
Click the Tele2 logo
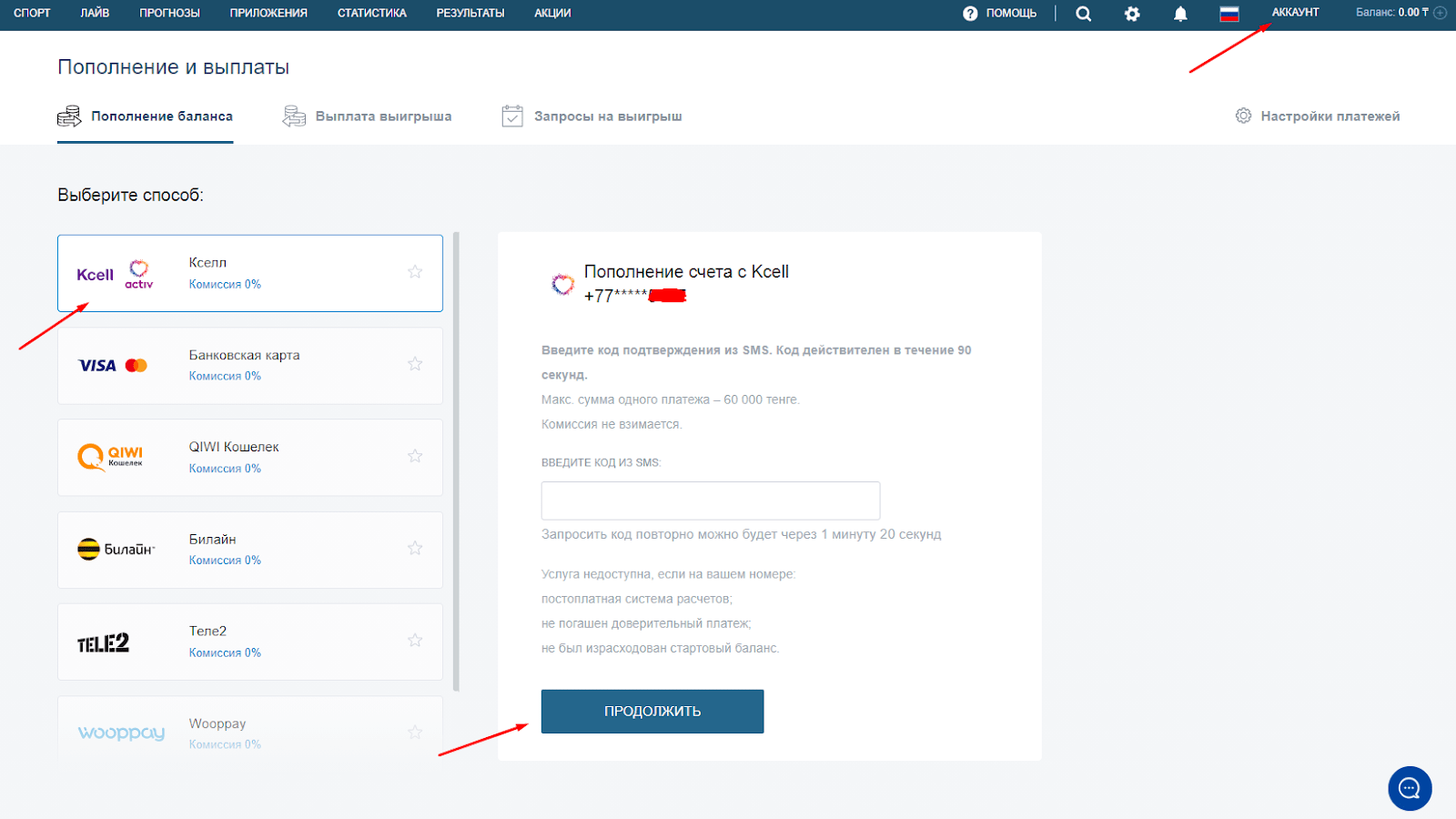coord(103,643)
